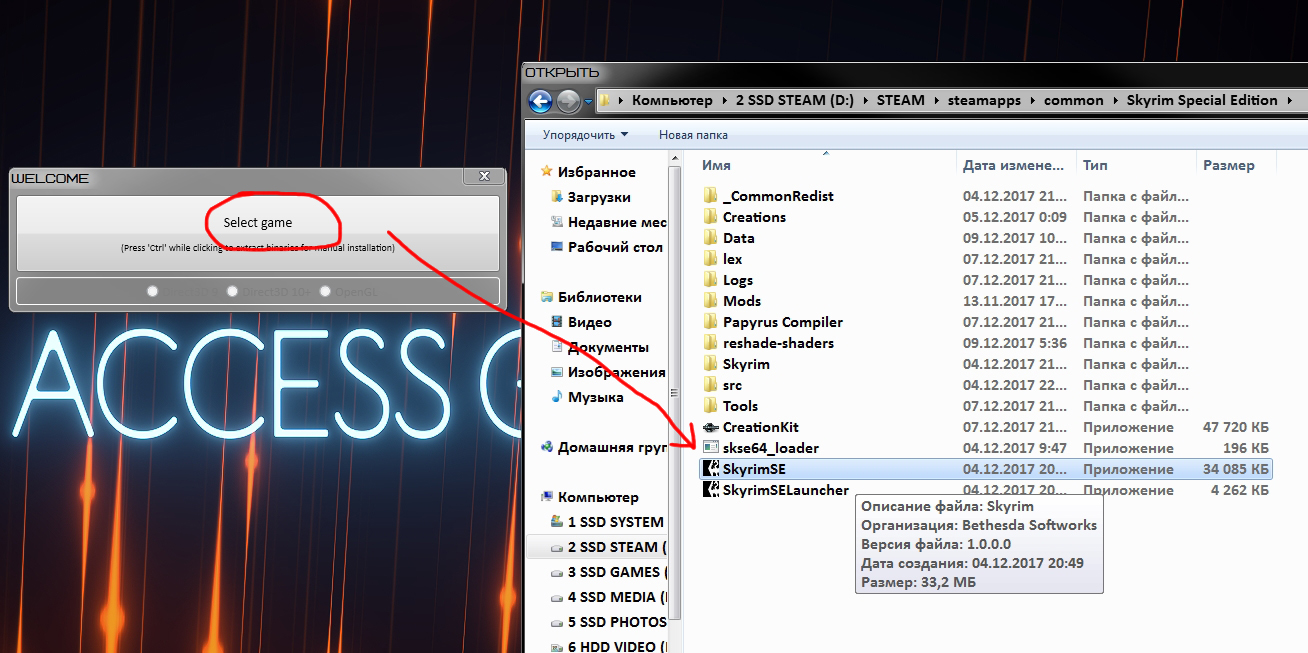Viewport: 1308px width, 653px height.
Task: Click the Загрузки downloads icon in sidebar
Action: (x=557, y=197)
